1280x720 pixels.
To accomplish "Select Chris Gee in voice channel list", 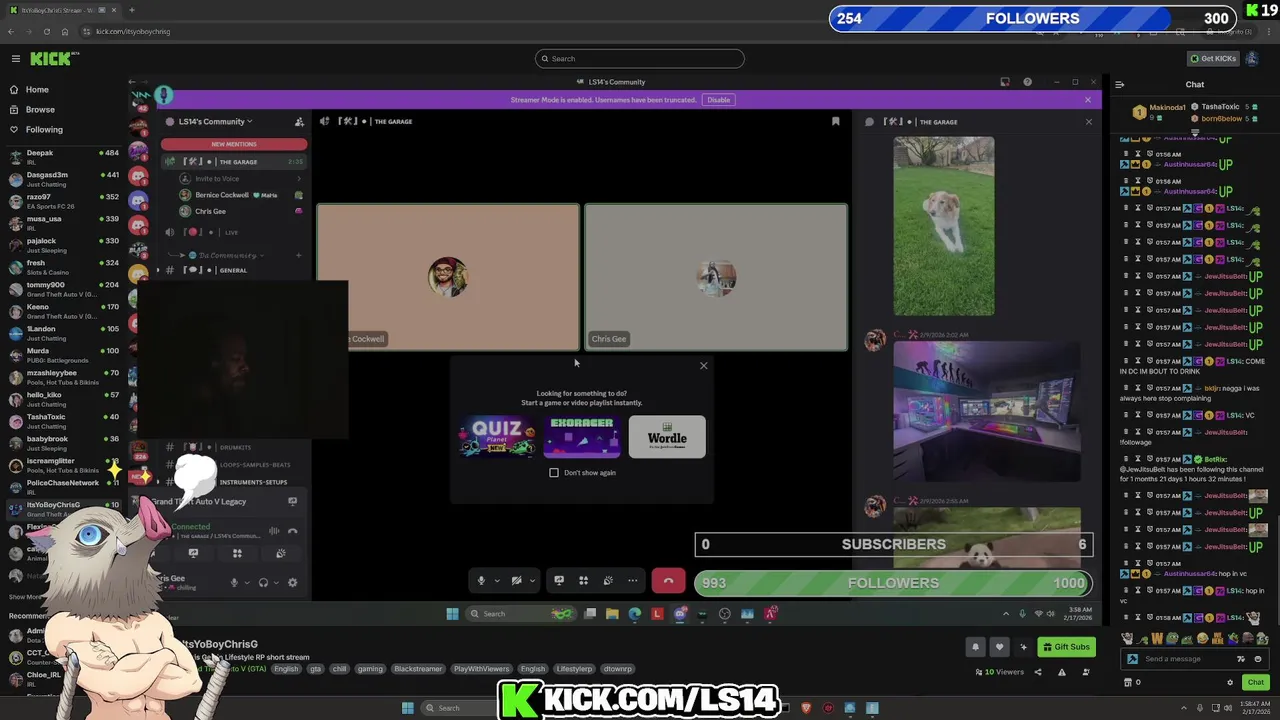I will click(x=240, y=212).
